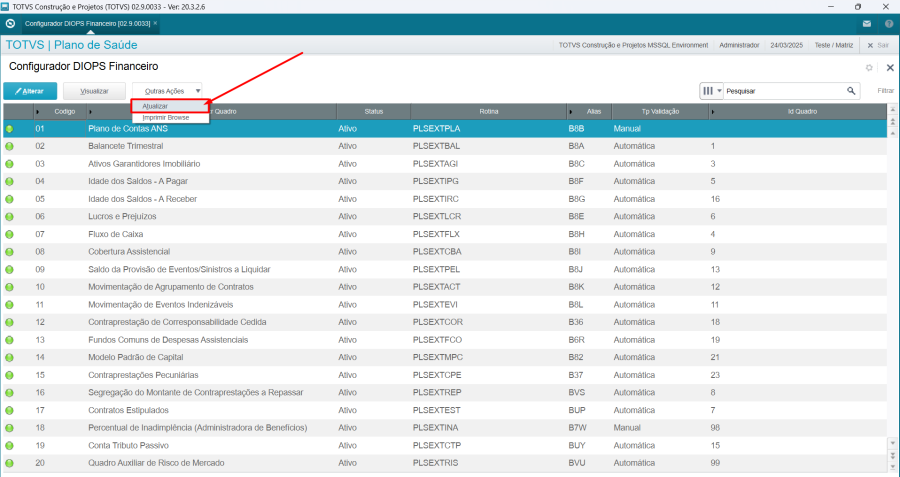Viewport: 900px width, 477px height.
Task: Open the help question mark icon
Action: [x=889, y=24]
